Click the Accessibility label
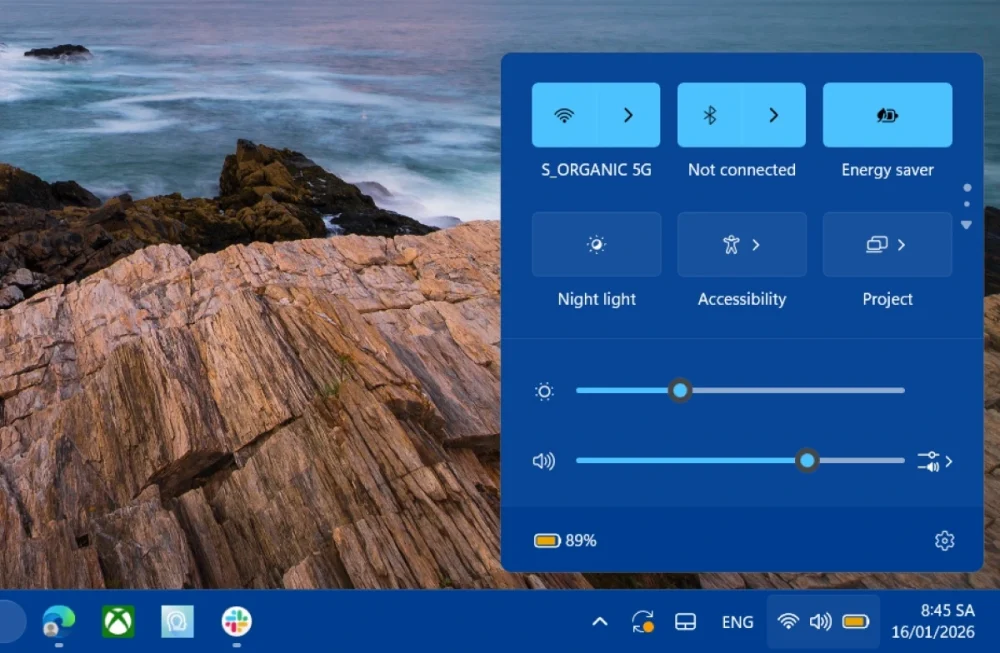Screen dimensions: 1000x653 [x=742, y=299]
